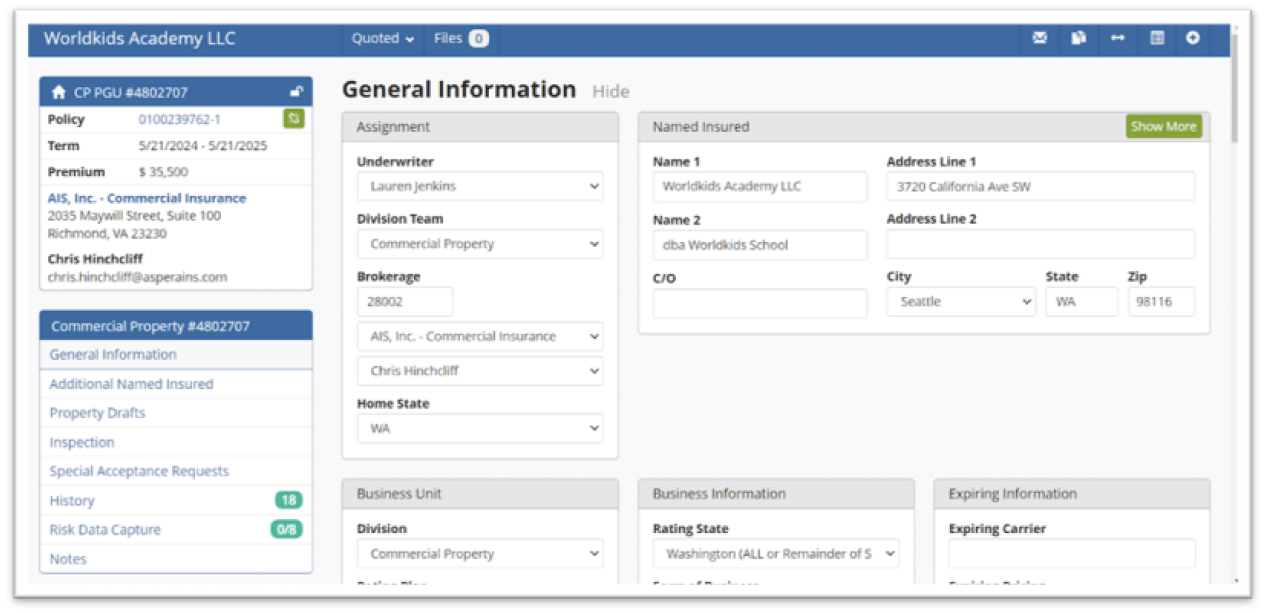Open the City dropdown showing Seattle

point(961,302)
